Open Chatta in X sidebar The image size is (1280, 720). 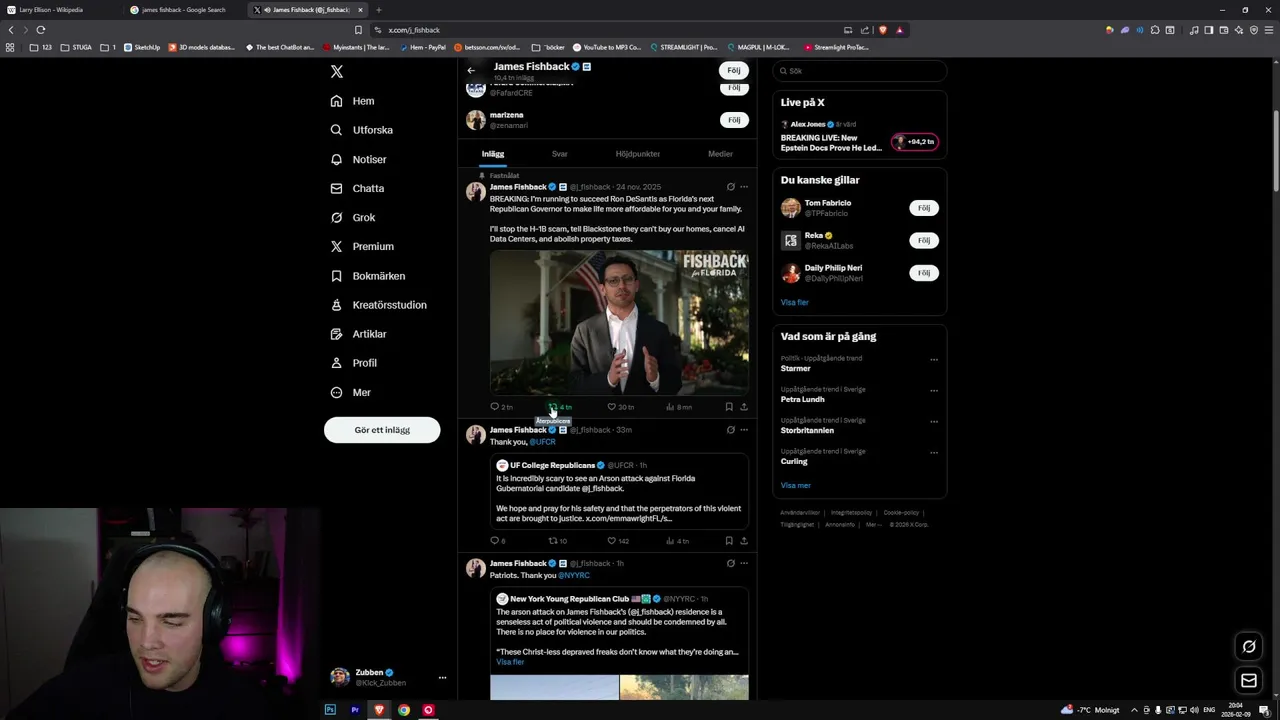[x=357, y=188]
